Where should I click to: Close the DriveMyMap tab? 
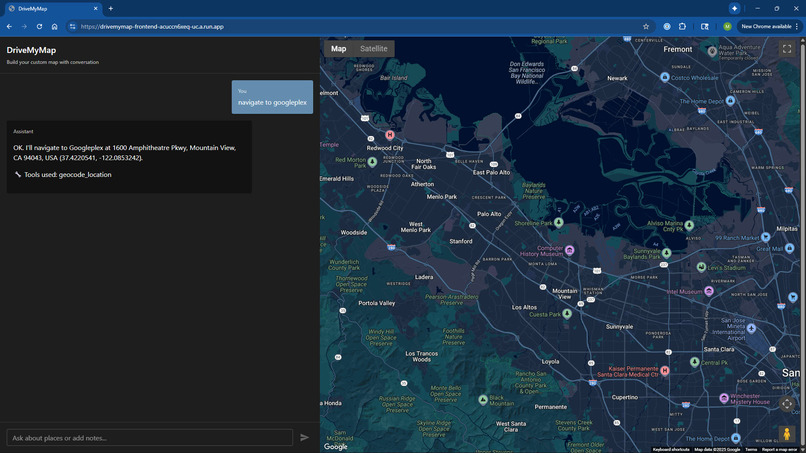point(95,9)
